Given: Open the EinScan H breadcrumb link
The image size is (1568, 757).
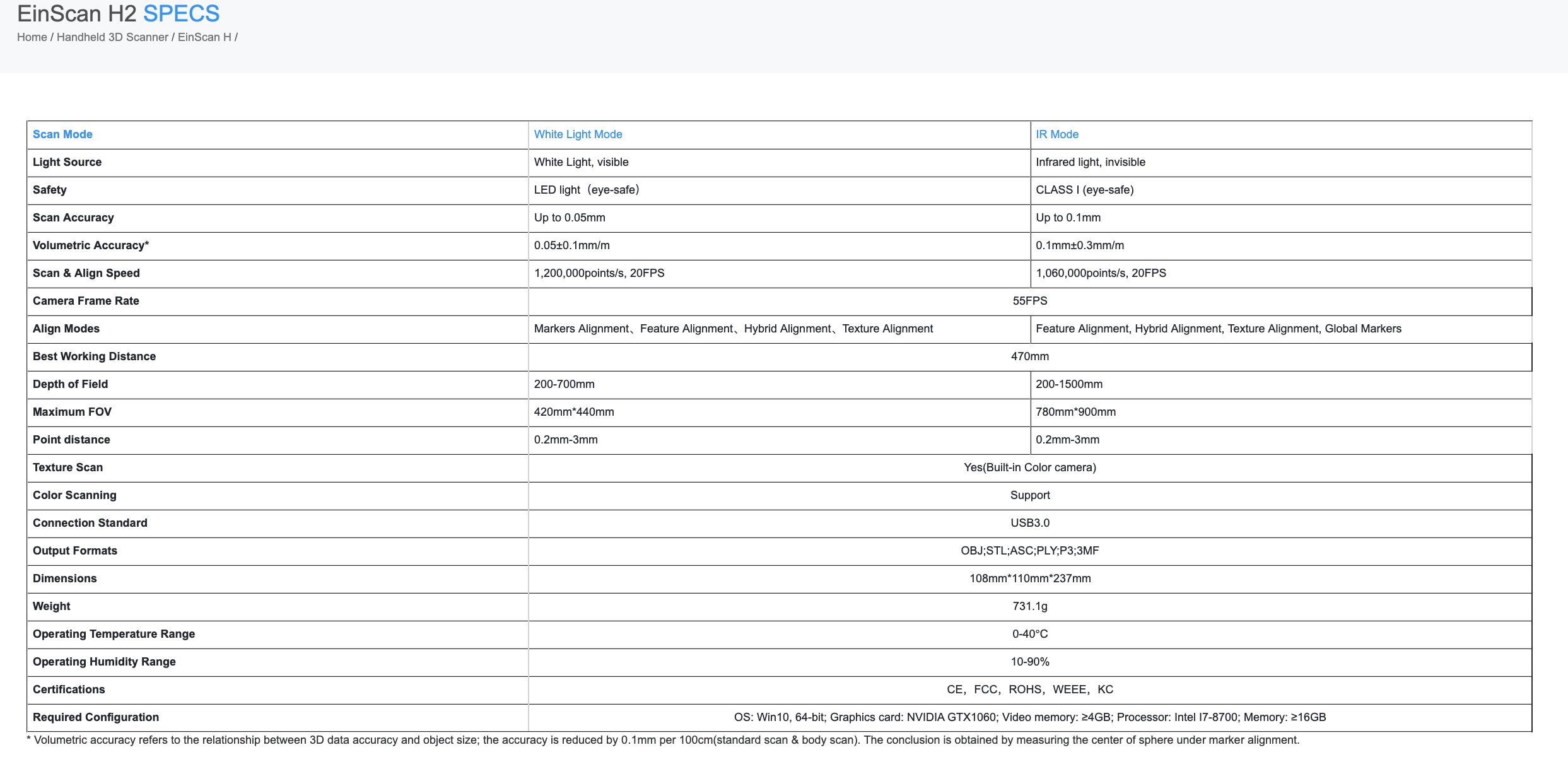Looking at the screenshot, I should [x=204, y=37].
